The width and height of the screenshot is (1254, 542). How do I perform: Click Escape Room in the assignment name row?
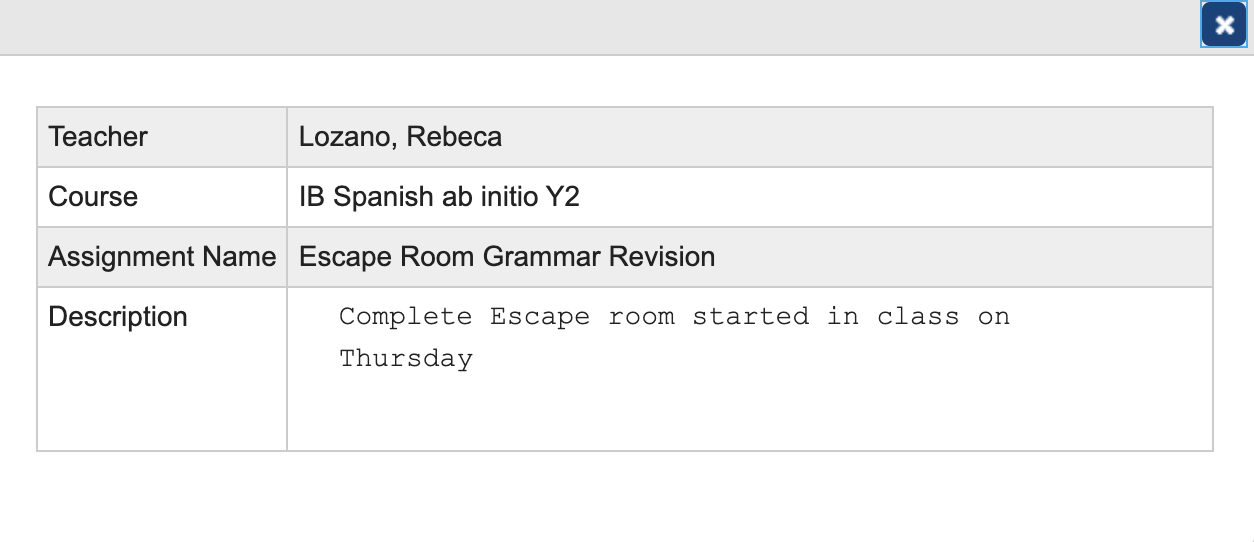[x=387, y=257]
